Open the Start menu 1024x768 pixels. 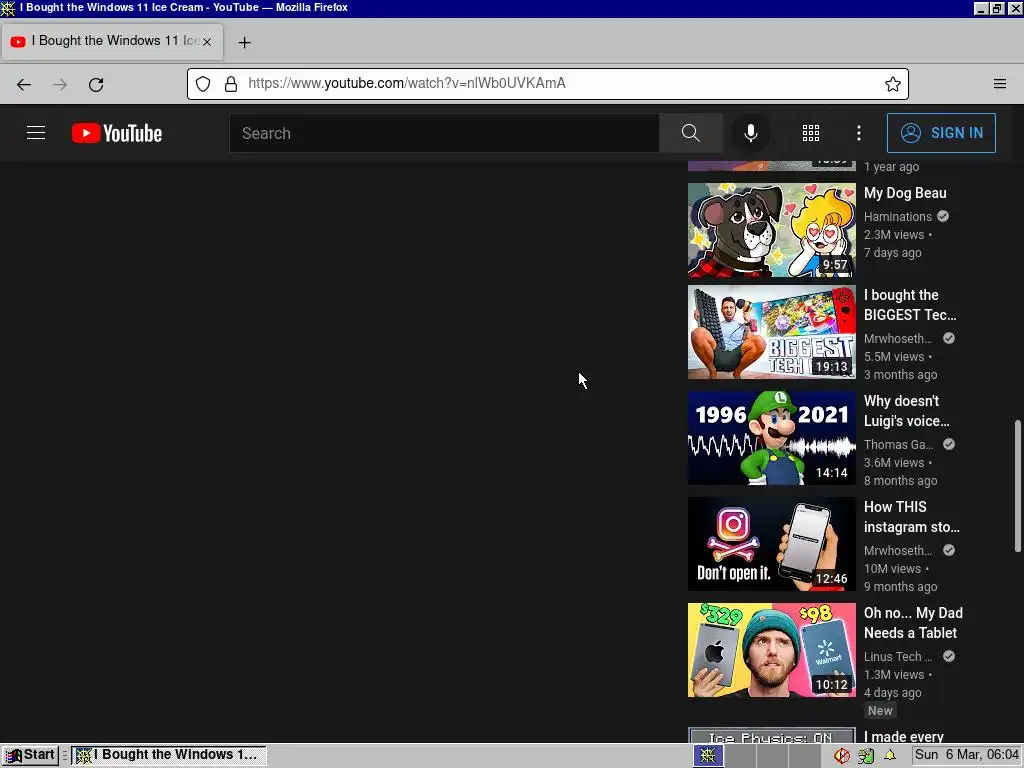(x=30, y=755)
